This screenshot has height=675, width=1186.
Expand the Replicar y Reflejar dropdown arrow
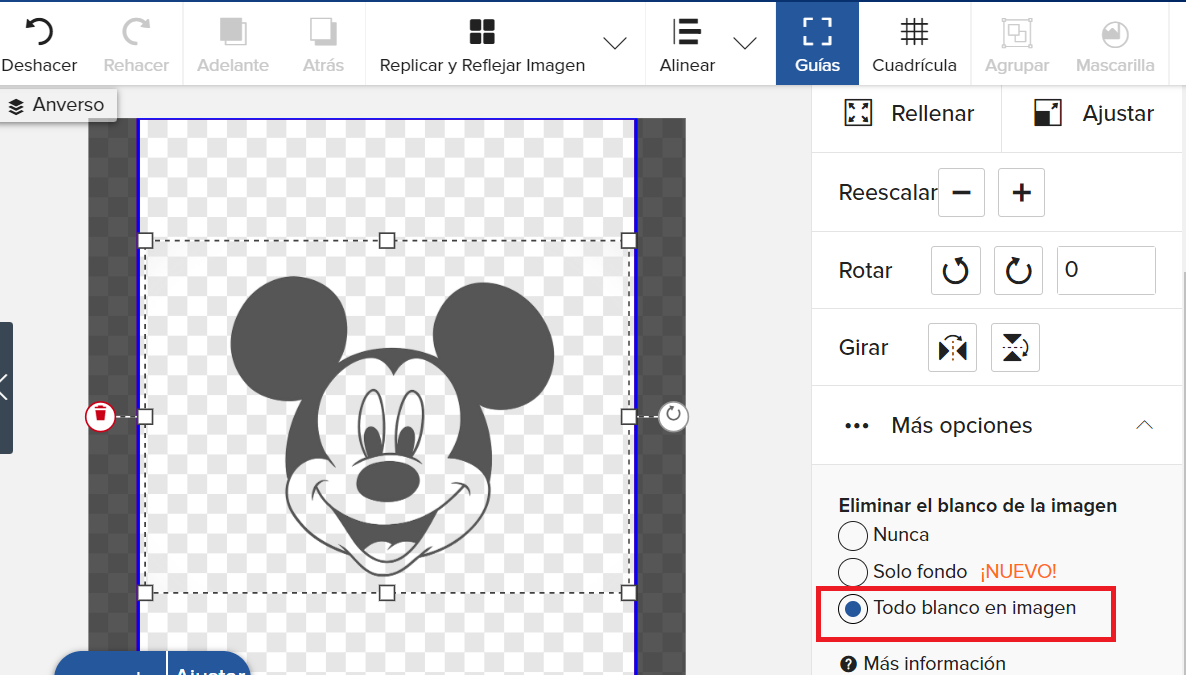pyautogui.click(x=615, y=43)
